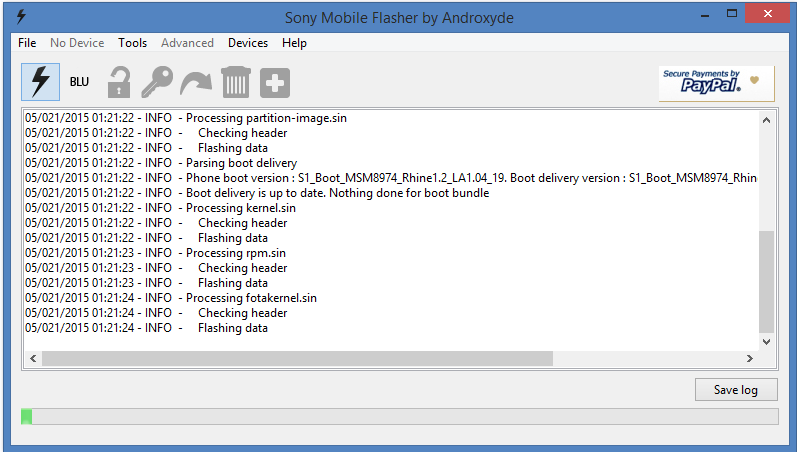Click the 'Processing rpm.sin' log line
The width and height of the screenshot is (797, 452).
pos(155,253)
